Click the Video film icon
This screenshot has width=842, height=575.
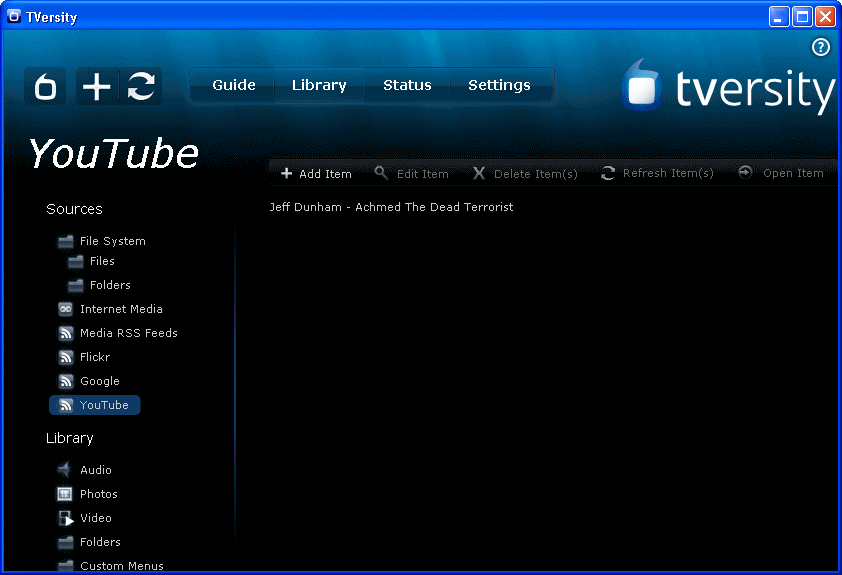pos(66,518)
